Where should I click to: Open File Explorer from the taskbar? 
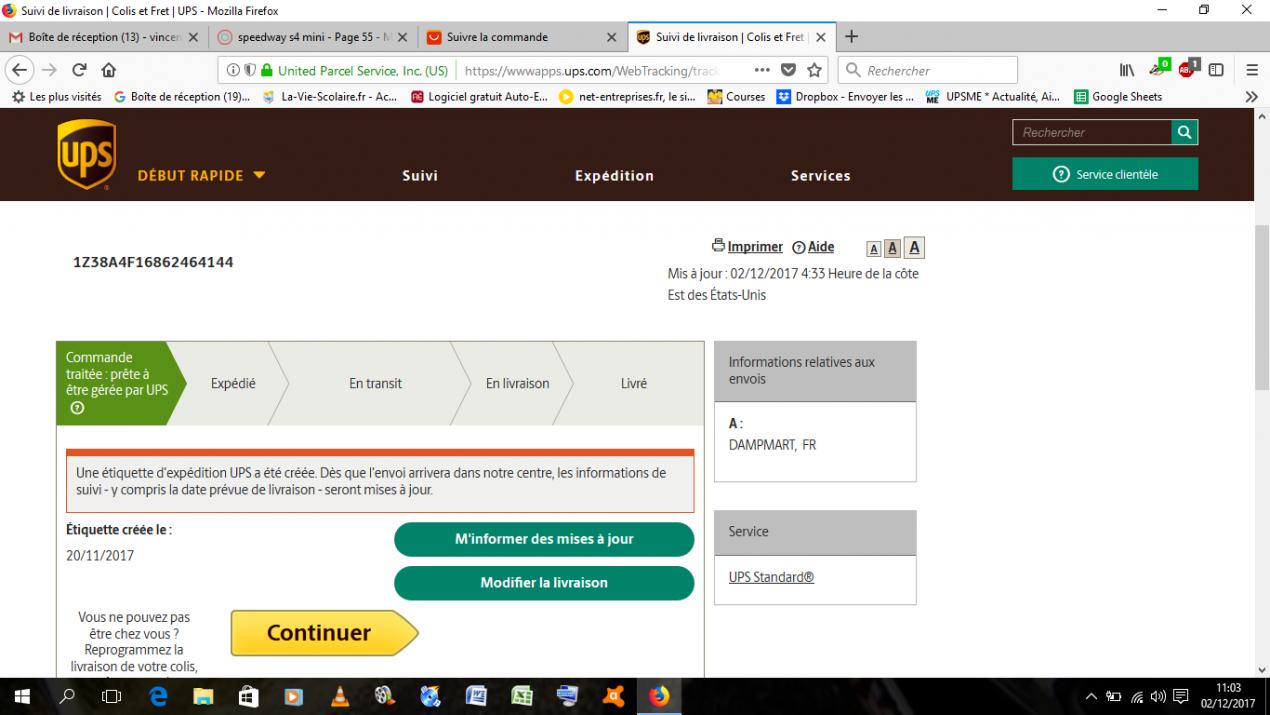pyautogui.click(x=203, y=697)
